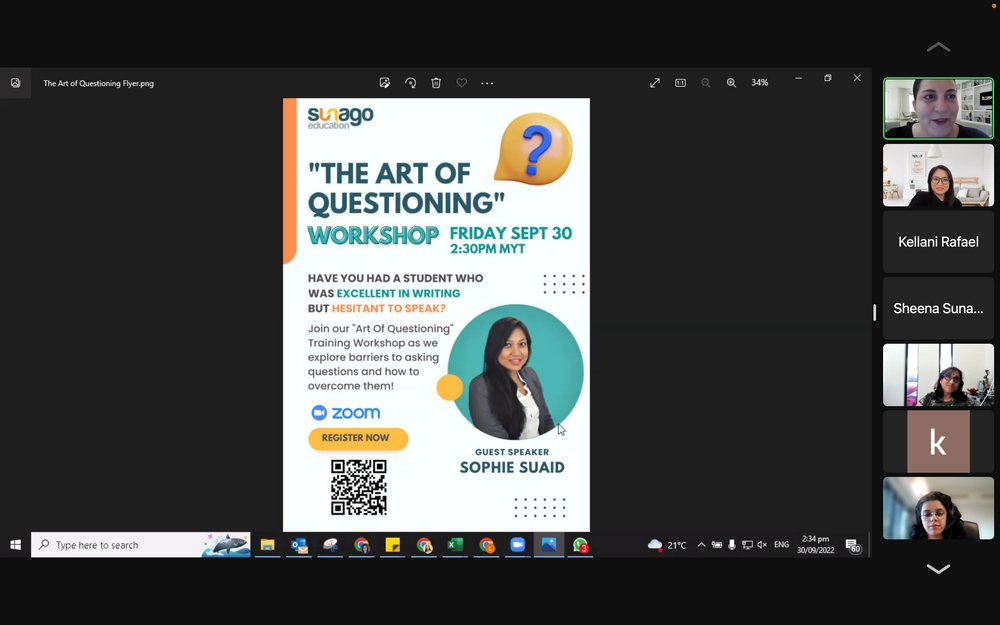Click the Photos app icon left of filename
This screenshot has width=1000, height=625.
click(x=16, y=83)
